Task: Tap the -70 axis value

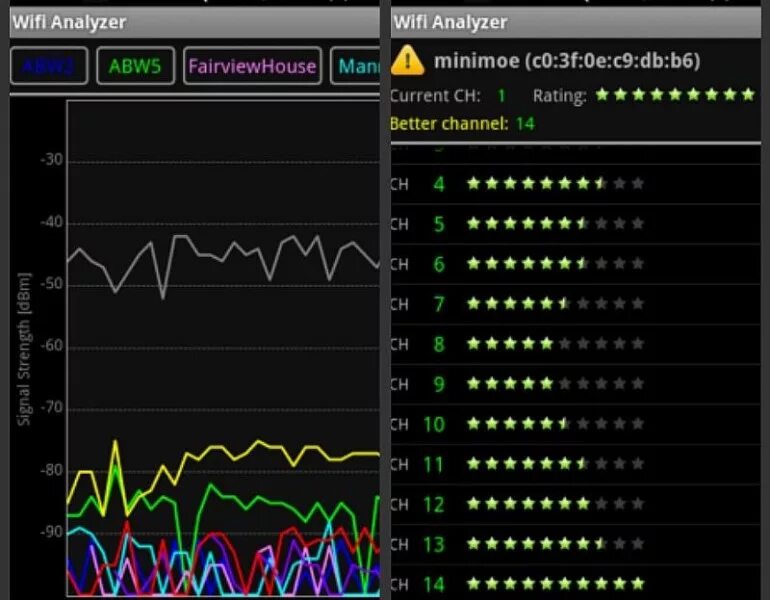Action: tap(52, 408)
